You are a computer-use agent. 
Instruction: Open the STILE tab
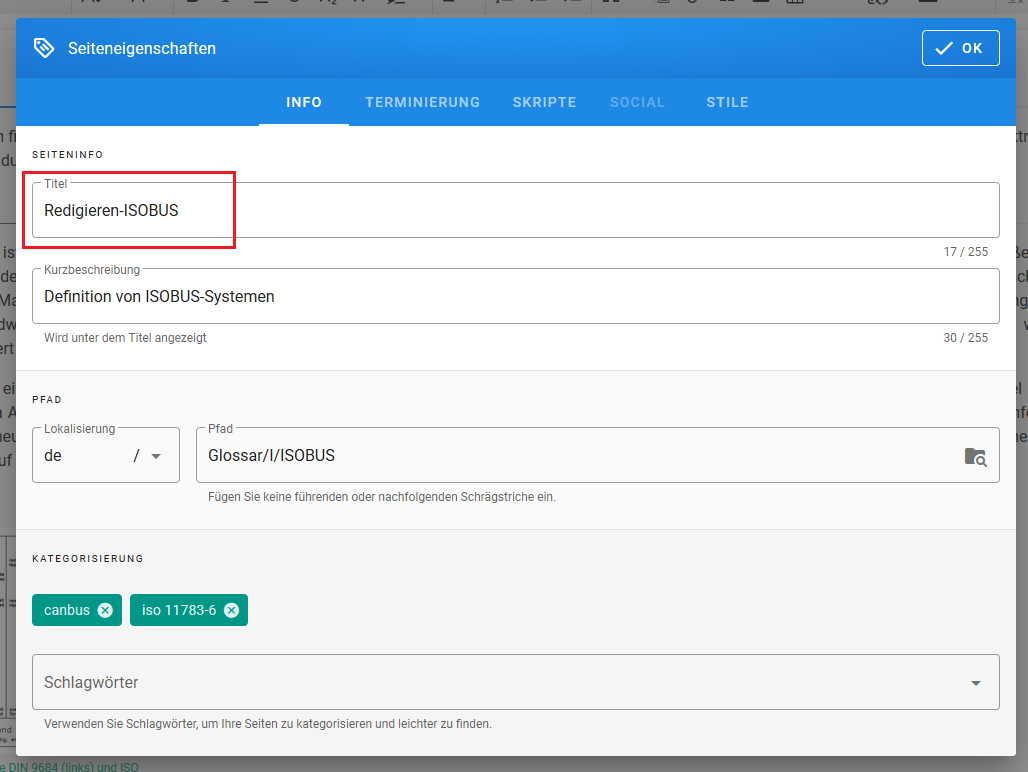(727, 102)
